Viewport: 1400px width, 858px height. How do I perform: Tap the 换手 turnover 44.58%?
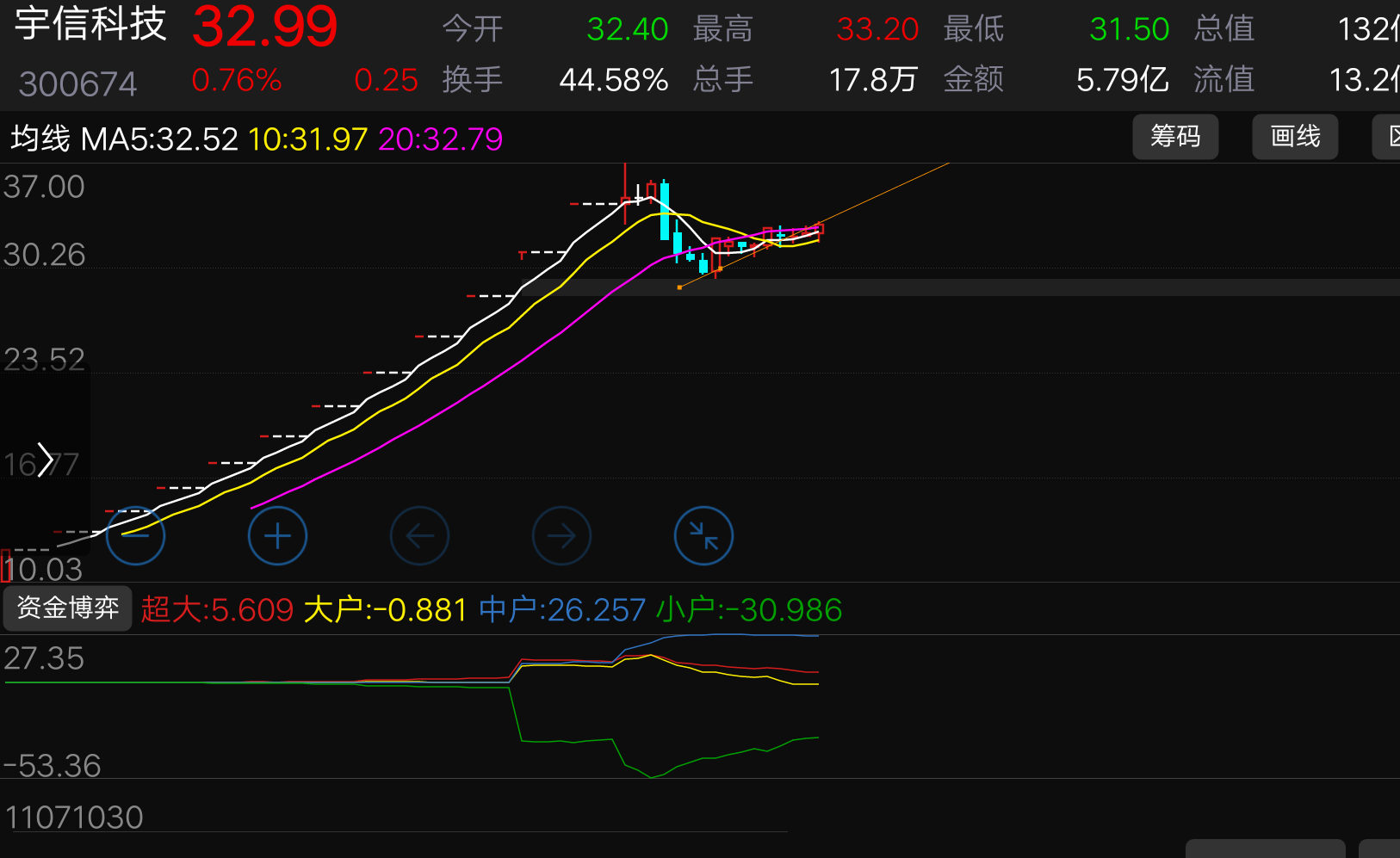[x=614, y=81]
